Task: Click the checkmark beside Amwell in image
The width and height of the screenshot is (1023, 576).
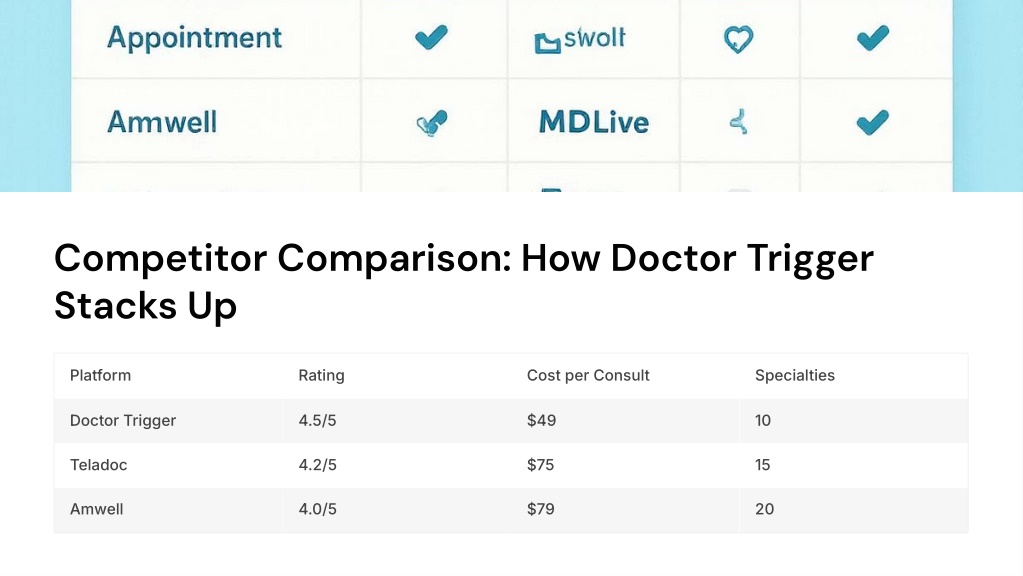Action: (x=432, y=123)
